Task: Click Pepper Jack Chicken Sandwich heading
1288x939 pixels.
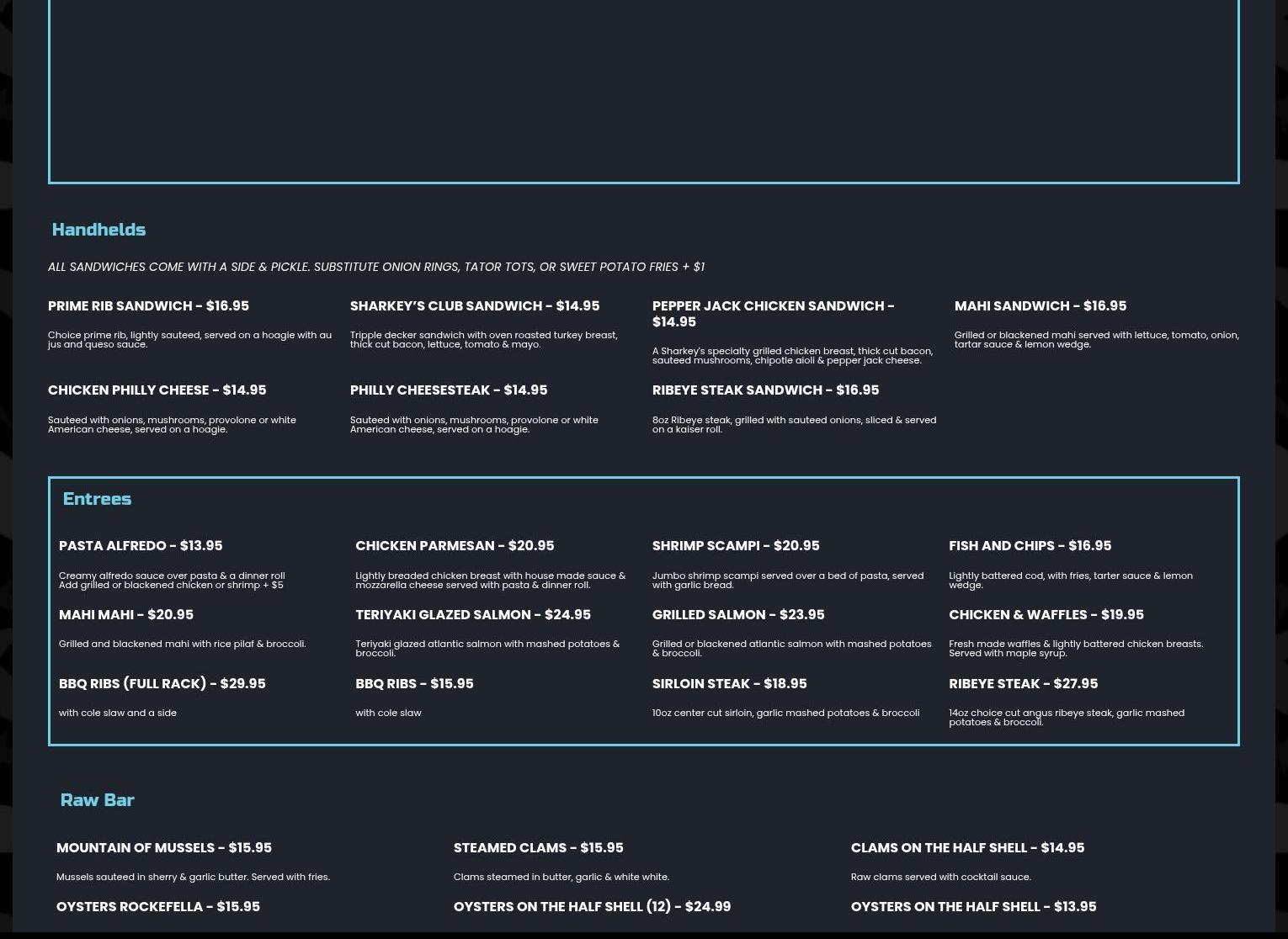Action: 772,313
